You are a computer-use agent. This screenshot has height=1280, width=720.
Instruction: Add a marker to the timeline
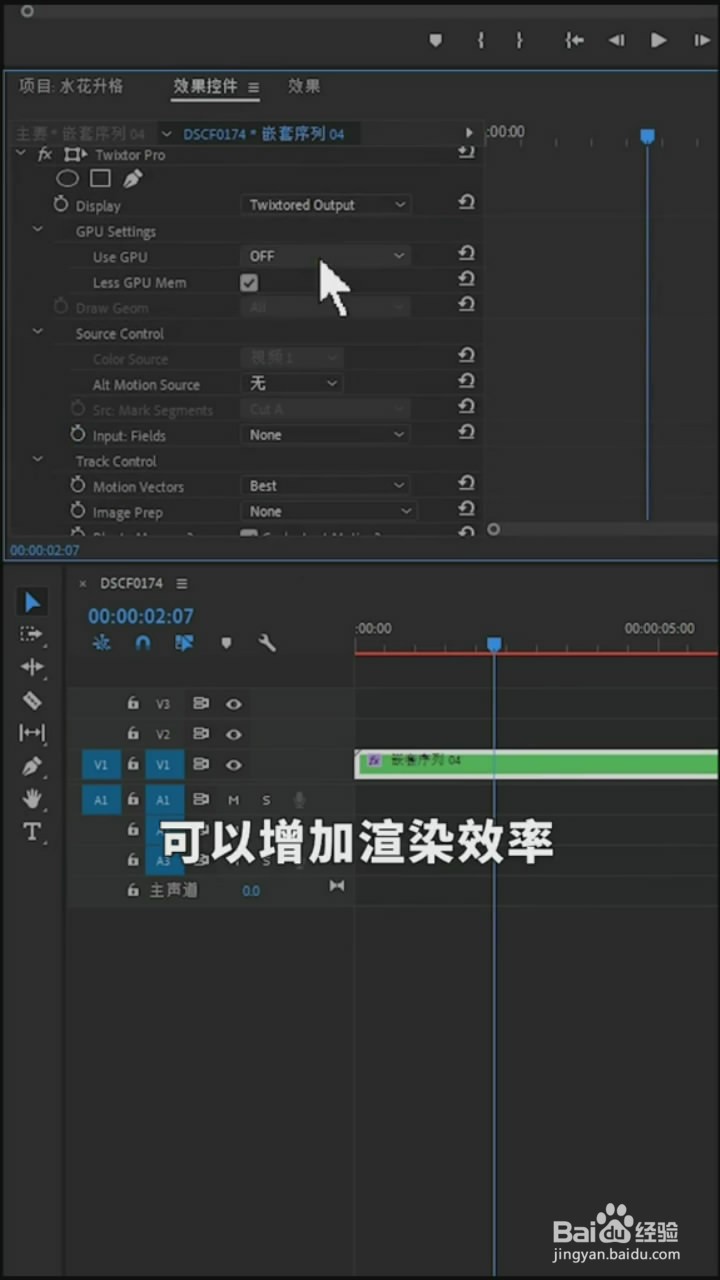[226, 643]
